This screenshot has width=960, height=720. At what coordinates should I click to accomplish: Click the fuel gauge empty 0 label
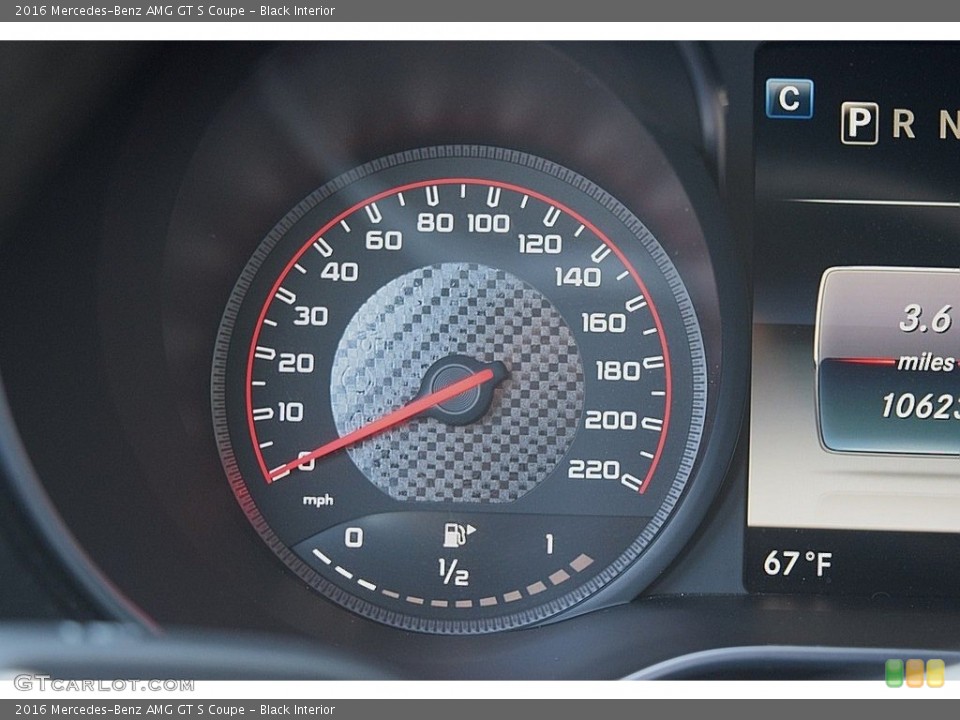click(x=354, y=538)
